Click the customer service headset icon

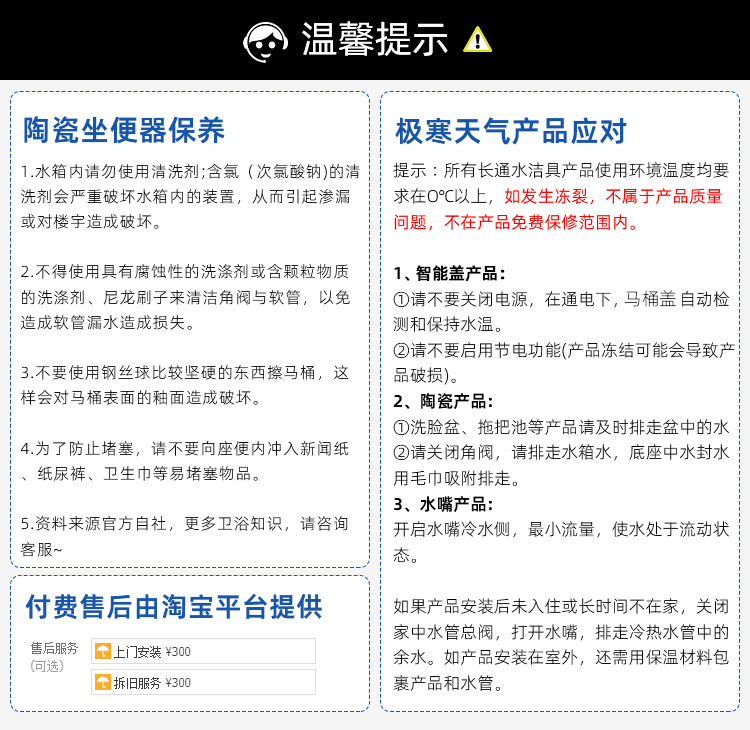coord(265,40)
